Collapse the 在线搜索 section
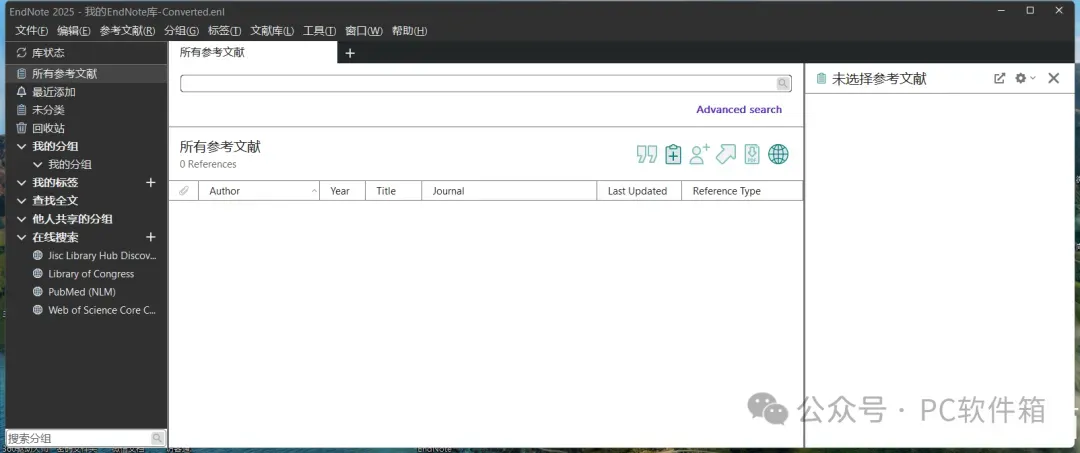The image size is (1080, 453). (x=21, y=237)
